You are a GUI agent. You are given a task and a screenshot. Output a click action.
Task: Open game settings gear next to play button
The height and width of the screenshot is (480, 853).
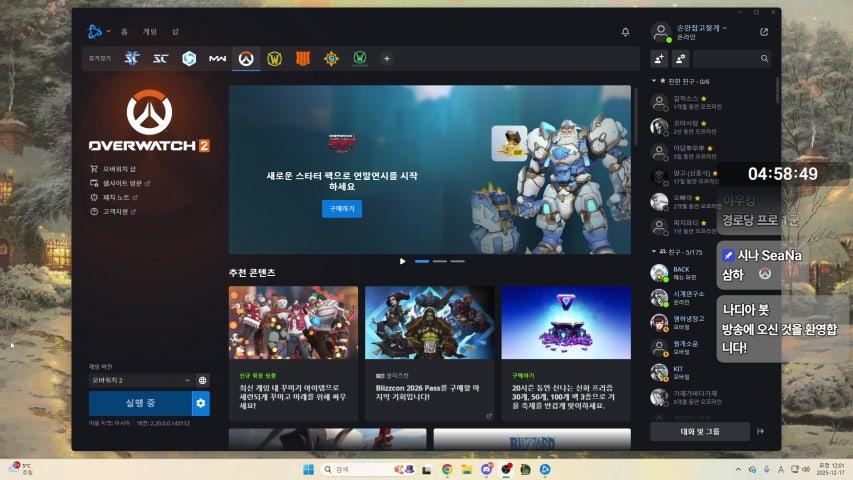tap(201, 403)
